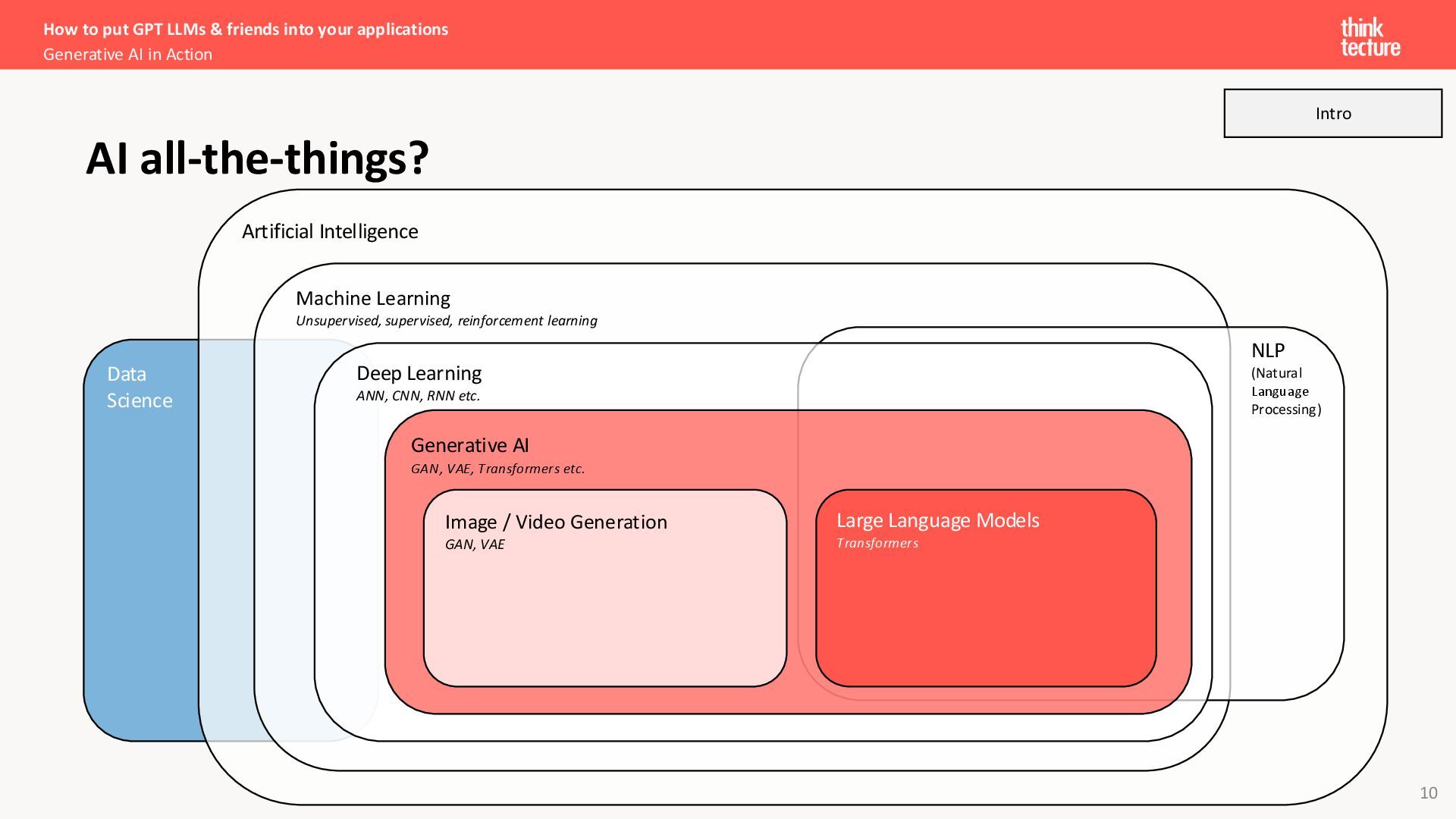Click the 'Generative AI in Action' subtitle

(x=127, y=55)
